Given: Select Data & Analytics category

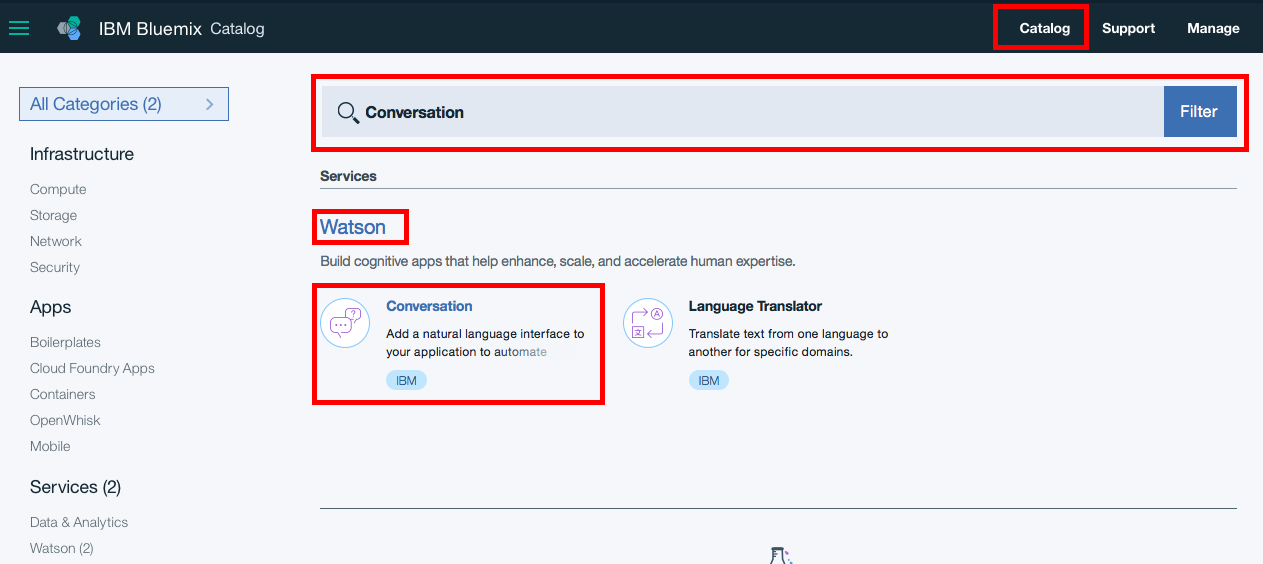Looking at the screenshot, I should tap(79, 522).
